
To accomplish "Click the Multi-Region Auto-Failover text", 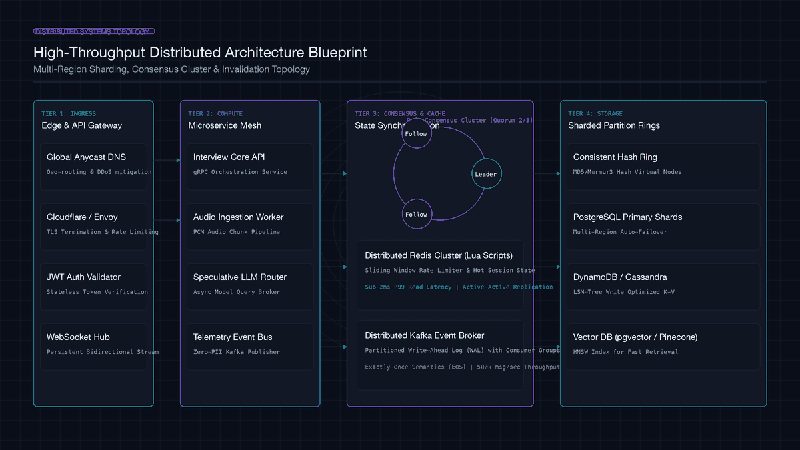I will (x=619, y=232).
